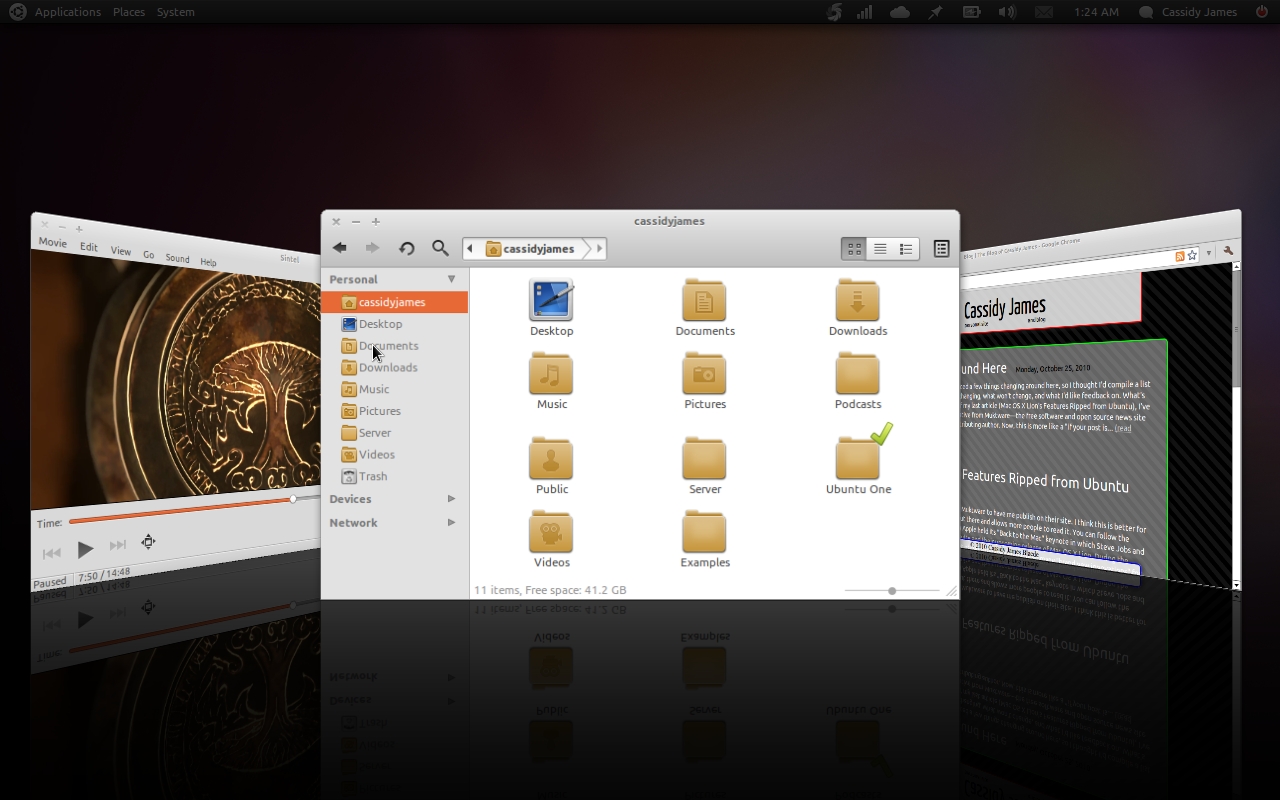Select cassidyjames home in sidebar
Screen dimensions: 1280x800
394,302
